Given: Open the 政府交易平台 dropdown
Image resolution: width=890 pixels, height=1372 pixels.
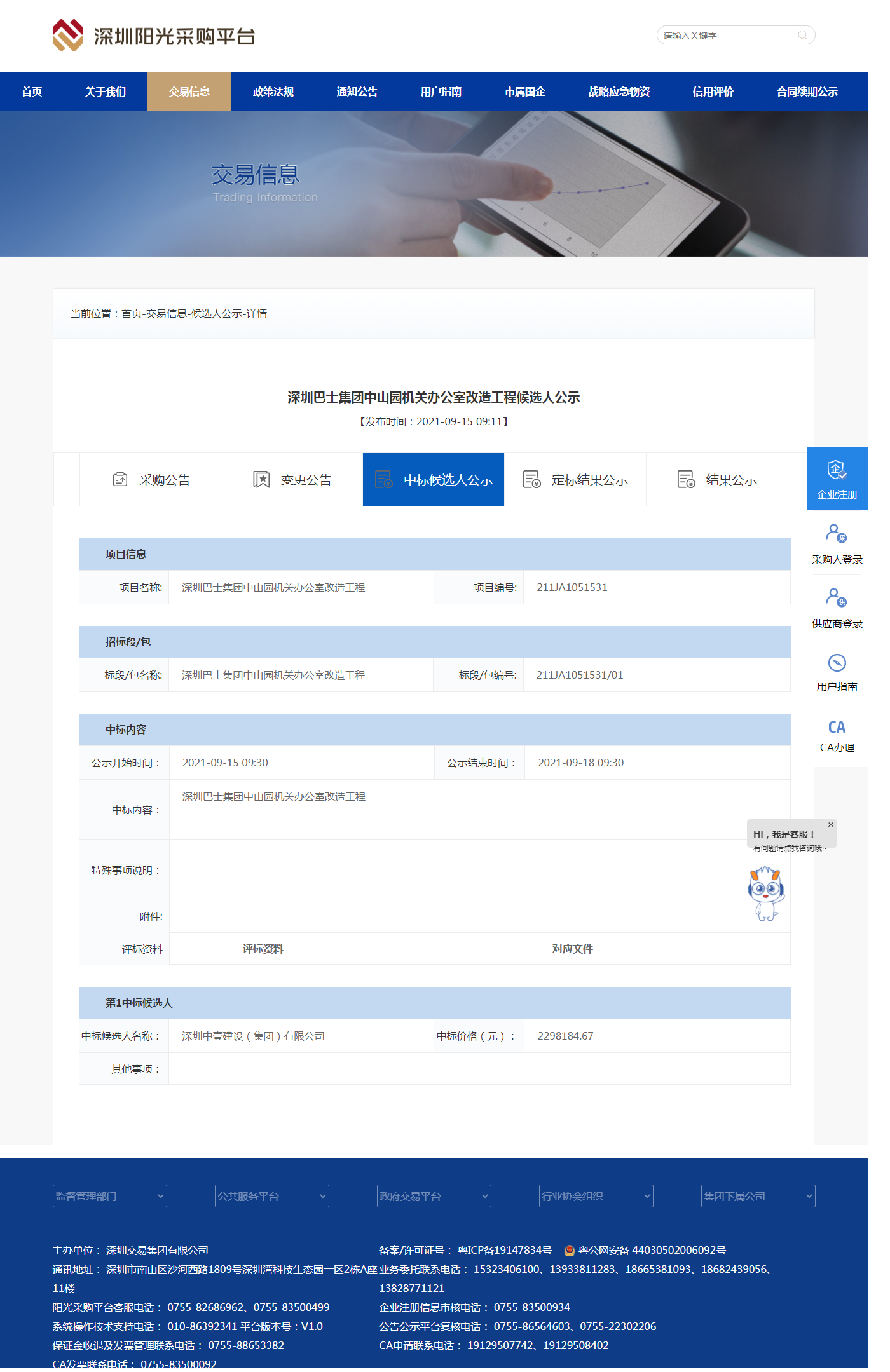Looking at the screenshot, I should 434,1196.
